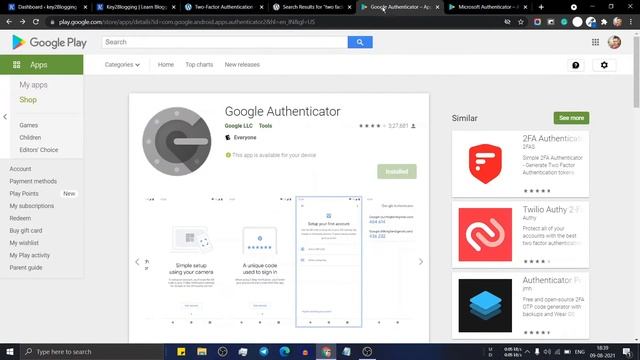Click the Google Play logo
640x360 pixels.
tap(49, 42)
